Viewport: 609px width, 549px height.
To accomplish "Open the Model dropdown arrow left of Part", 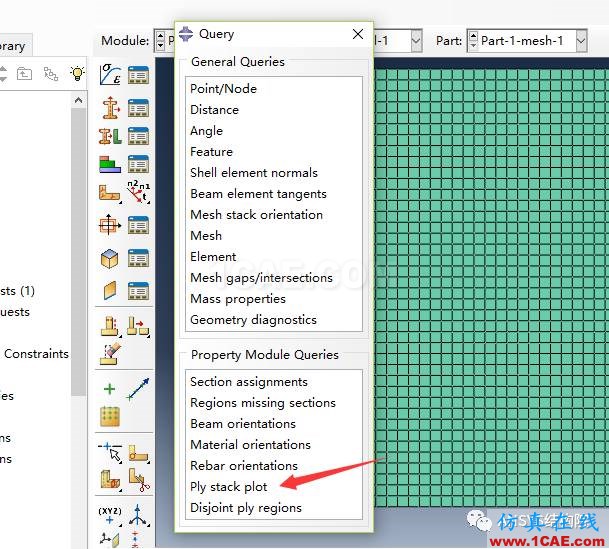I will (x=416, y=40).
